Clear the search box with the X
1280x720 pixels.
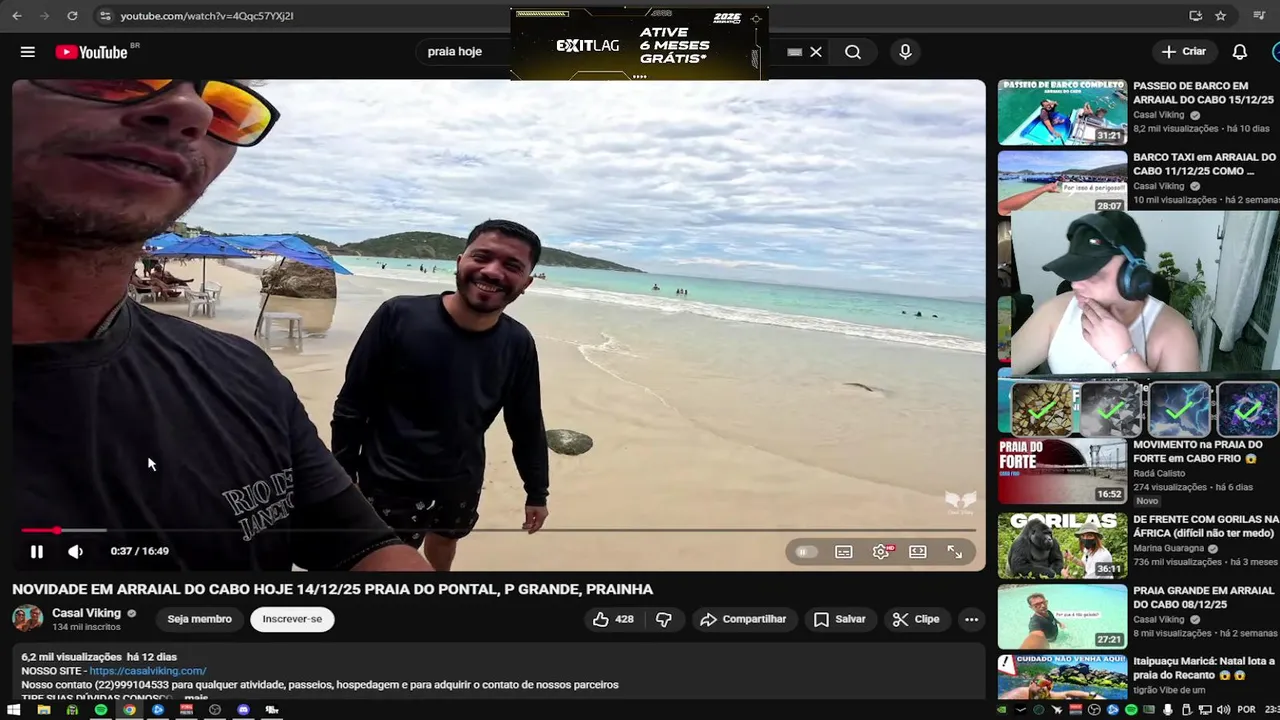pyautogui.click(x=816, y=52)
